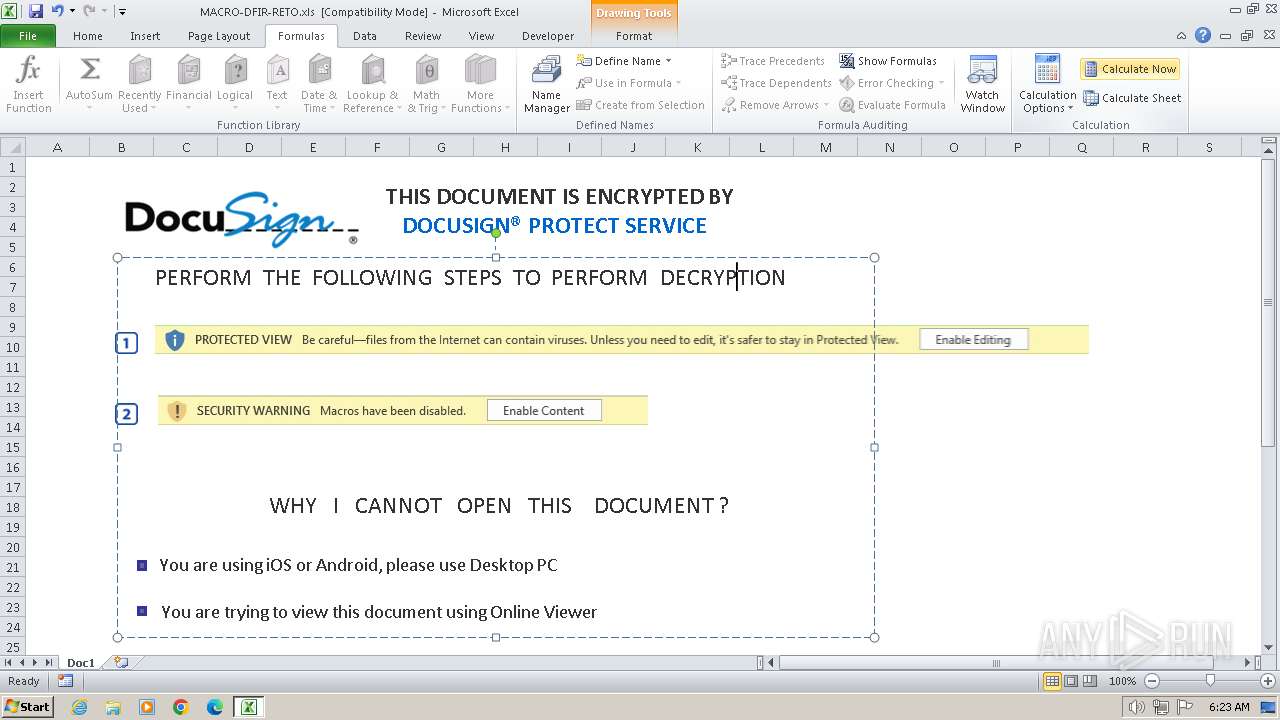The height and width of the screenshot is (720, 1280).
Task: Select column H header
Action: [x=505, y=147]
